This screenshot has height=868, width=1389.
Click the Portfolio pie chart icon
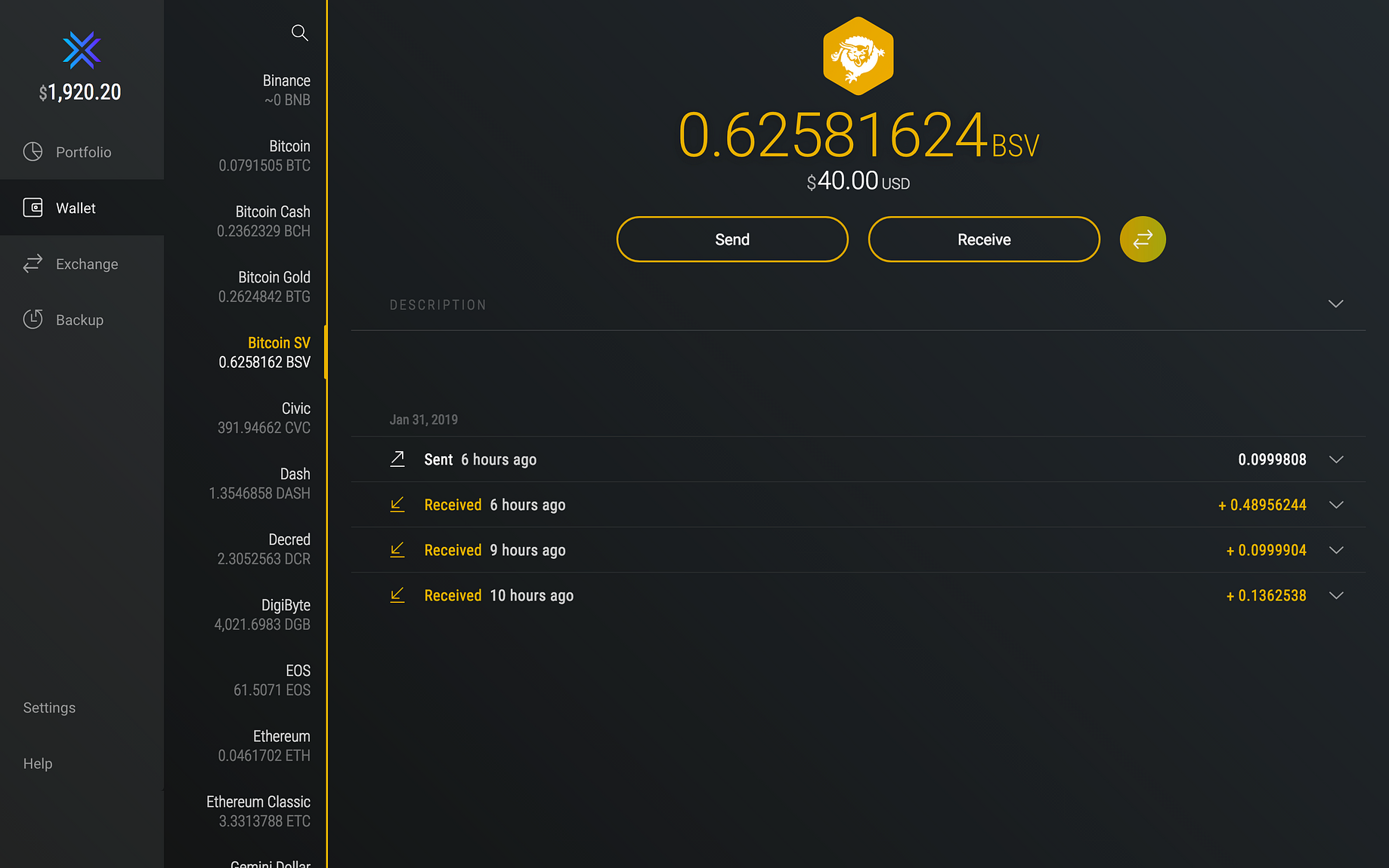pyautogui.click(x=33, y=152)
